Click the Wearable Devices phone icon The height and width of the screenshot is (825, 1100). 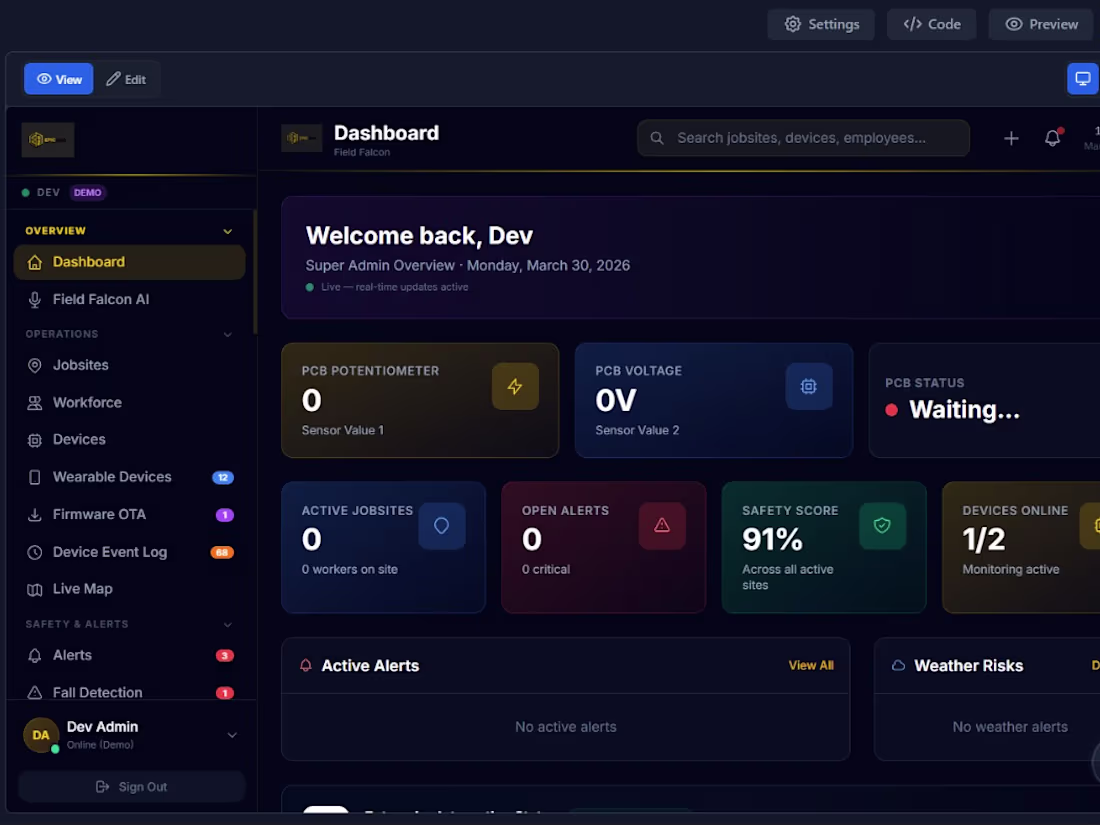(34, 478)
